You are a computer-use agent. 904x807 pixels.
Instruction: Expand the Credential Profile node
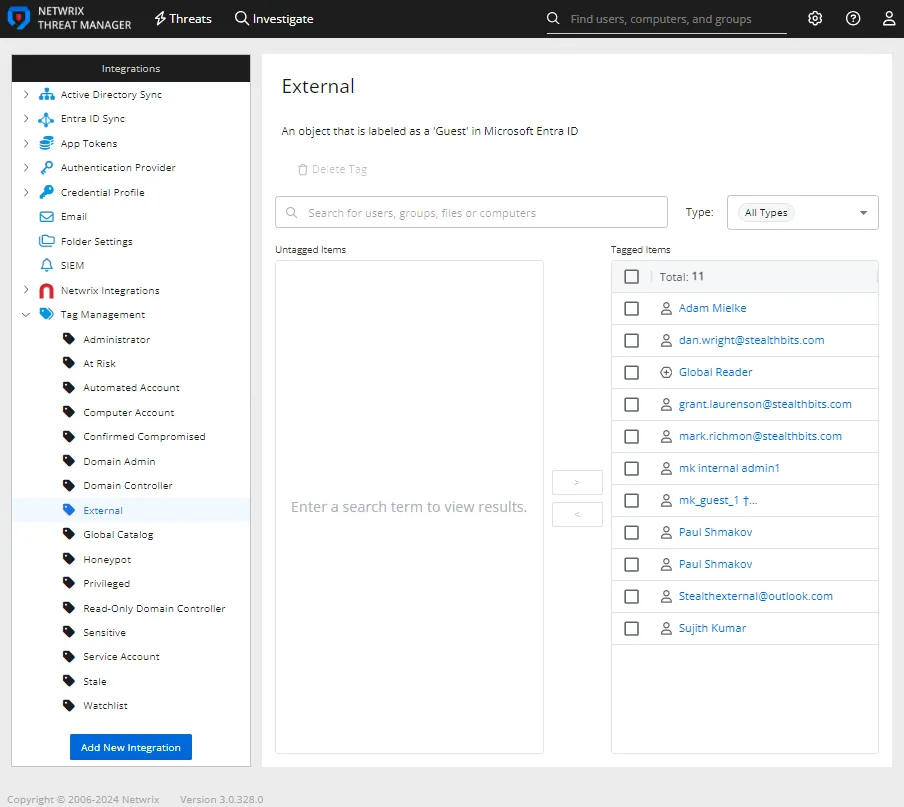click(26, 192)
